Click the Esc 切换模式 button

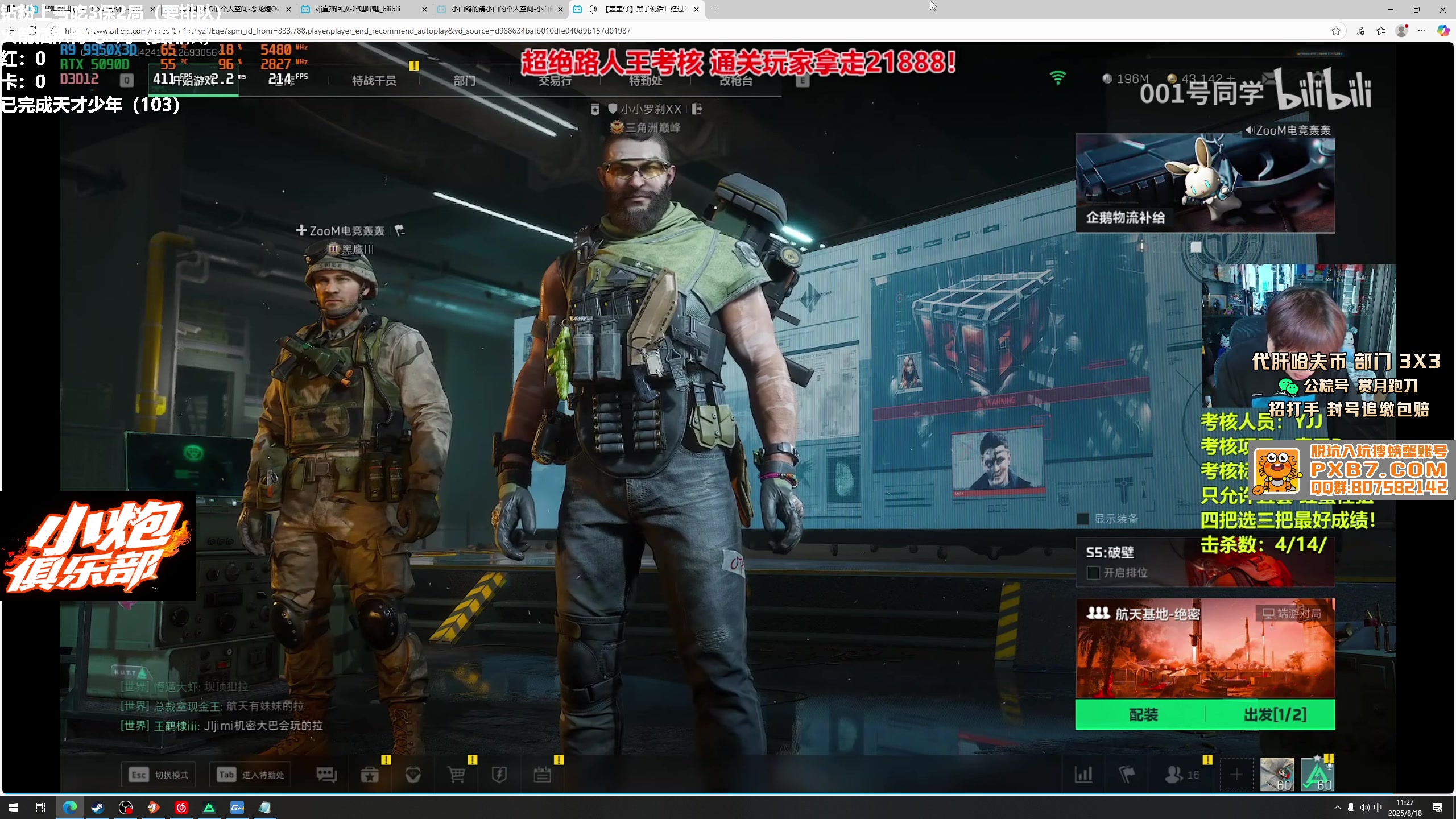158,775
